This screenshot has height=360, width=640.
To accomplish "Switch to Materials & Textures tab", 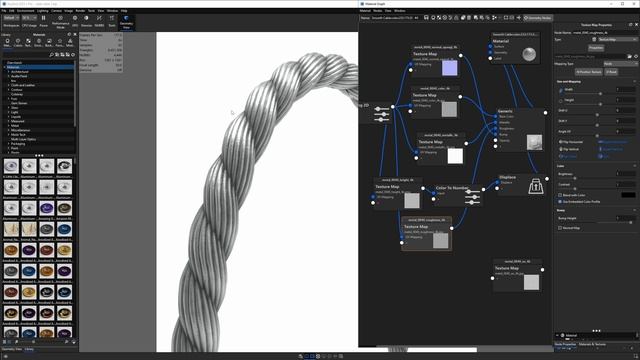I will (x=592, y=344).
